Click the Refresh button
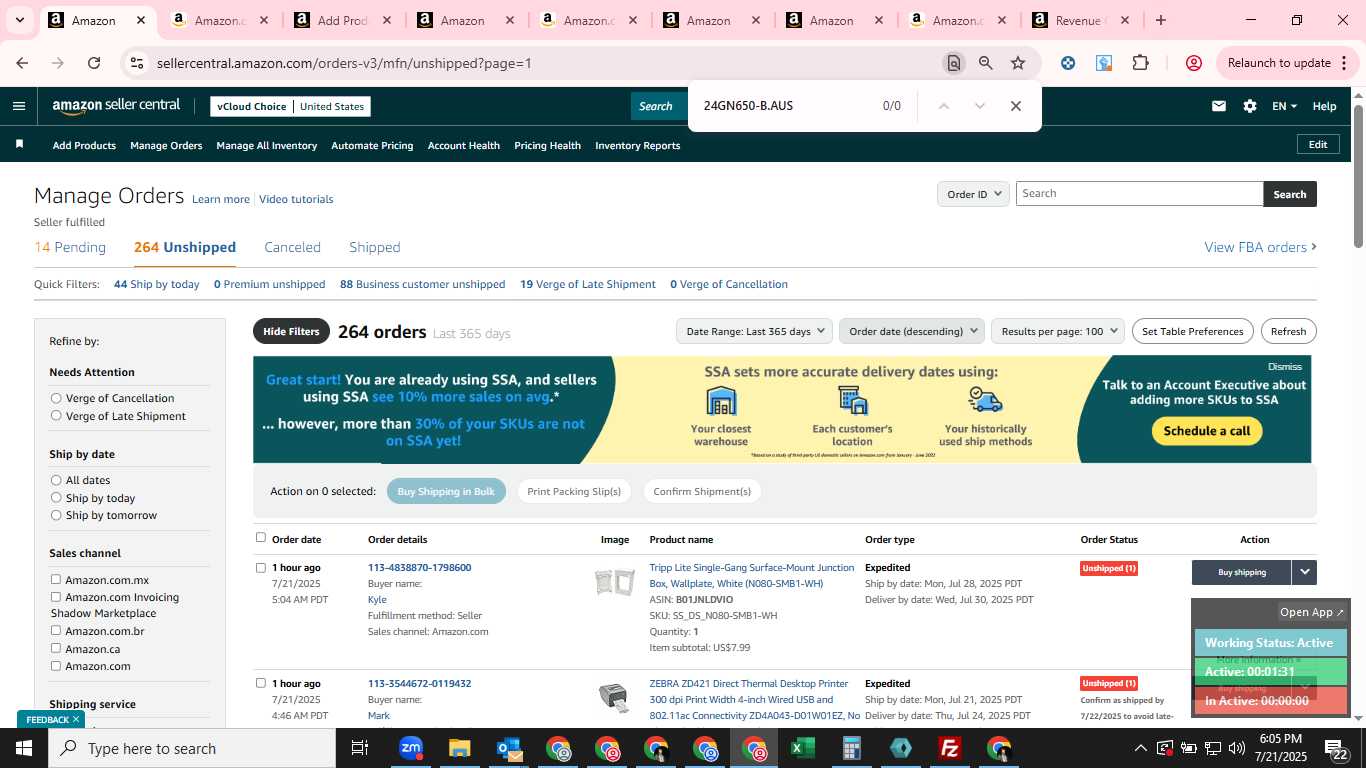 click(x=1288, y=331)
